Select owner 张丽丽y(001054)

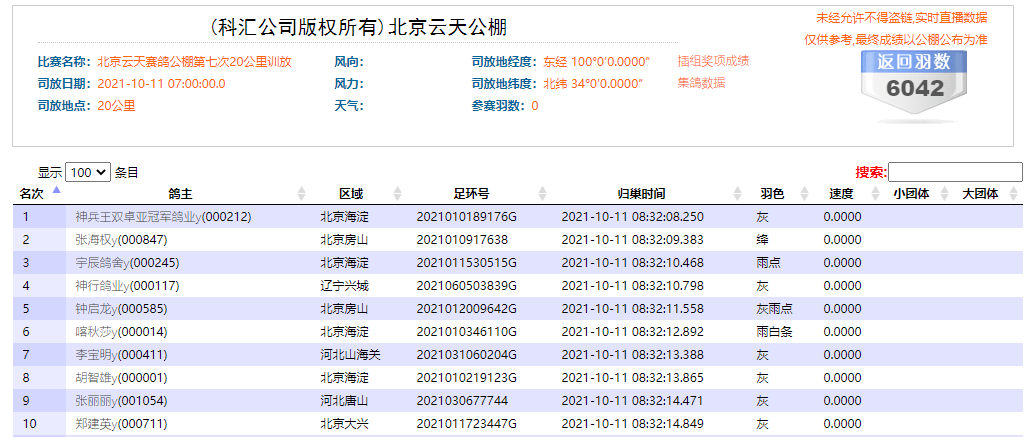[x=121, y=401]
